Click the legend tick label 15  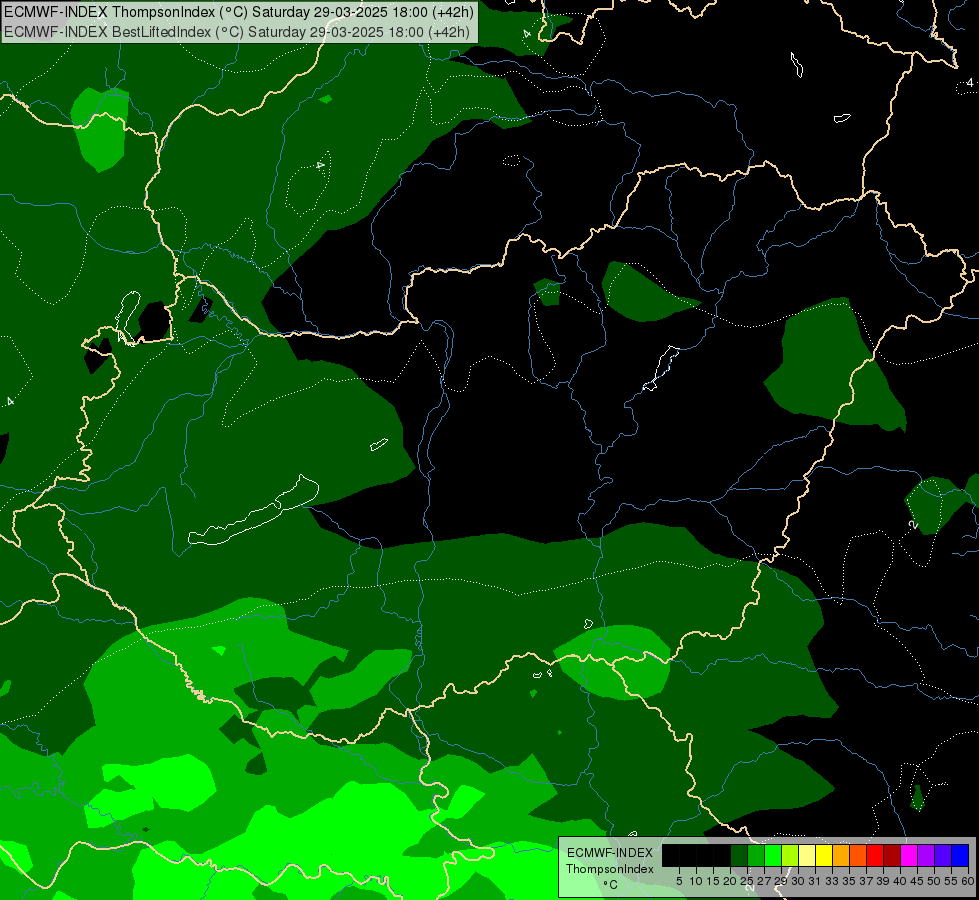tap(713, 881)
